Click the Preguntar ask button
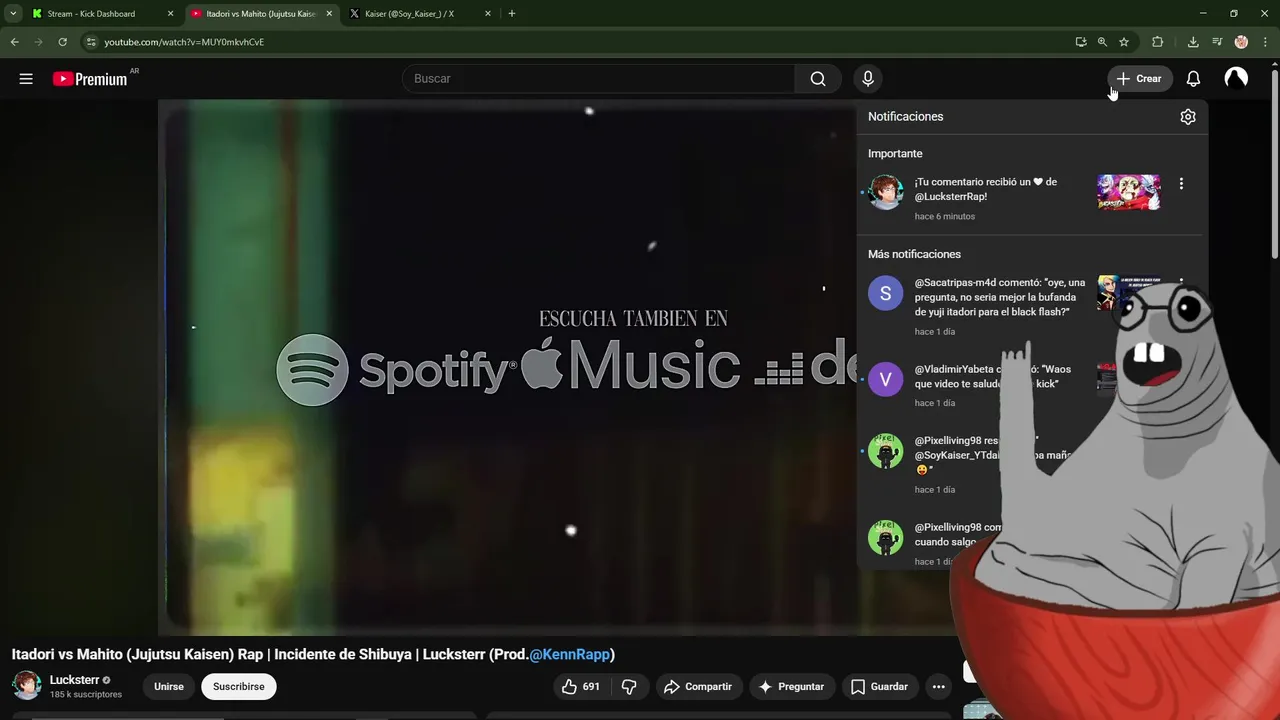1280x720 pixels. pyautogui.click(x=791, y=687)
